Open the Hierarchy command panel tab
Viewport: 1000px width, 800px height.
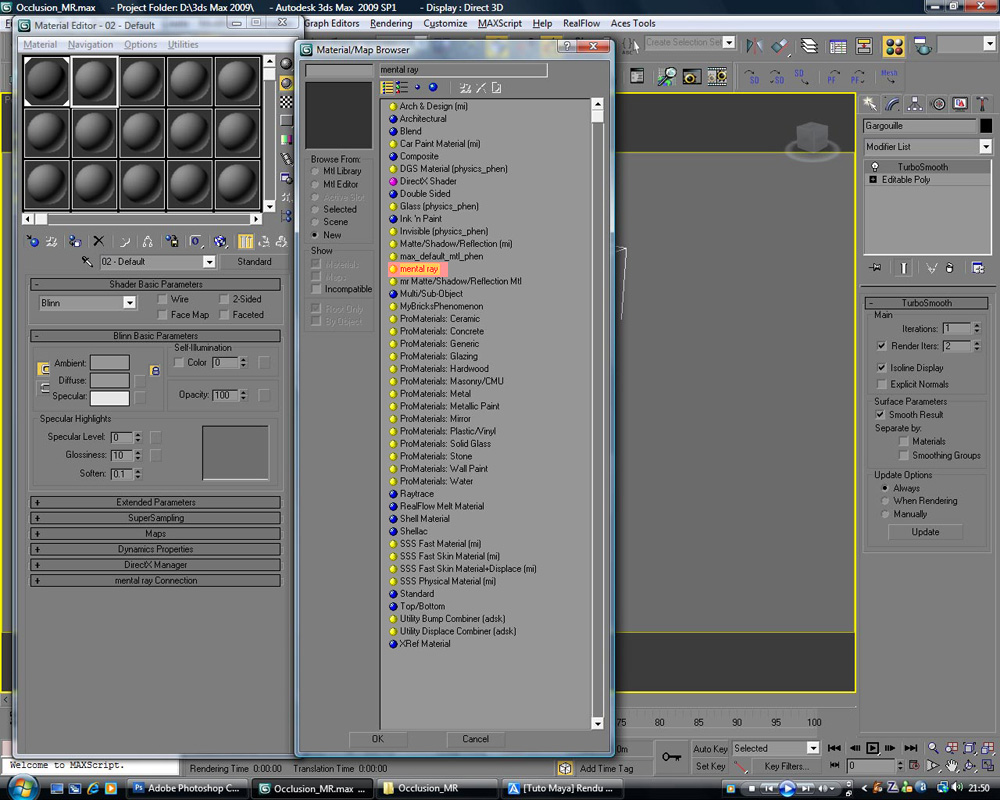915,104
